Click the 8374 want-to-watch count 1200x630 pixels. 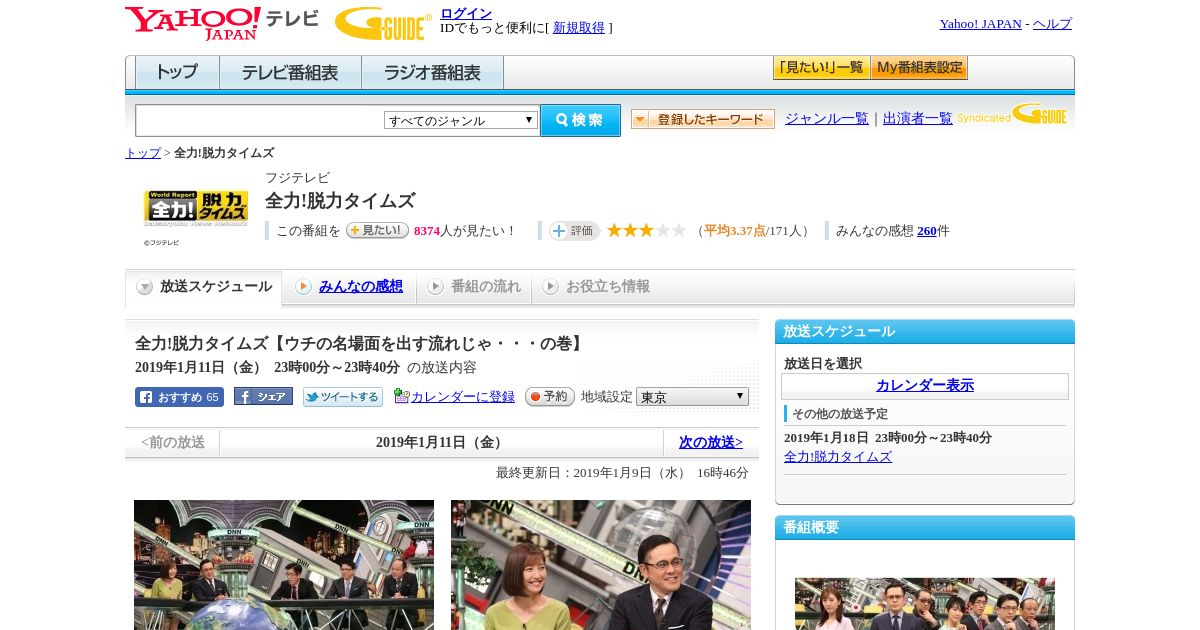point(427,231)
